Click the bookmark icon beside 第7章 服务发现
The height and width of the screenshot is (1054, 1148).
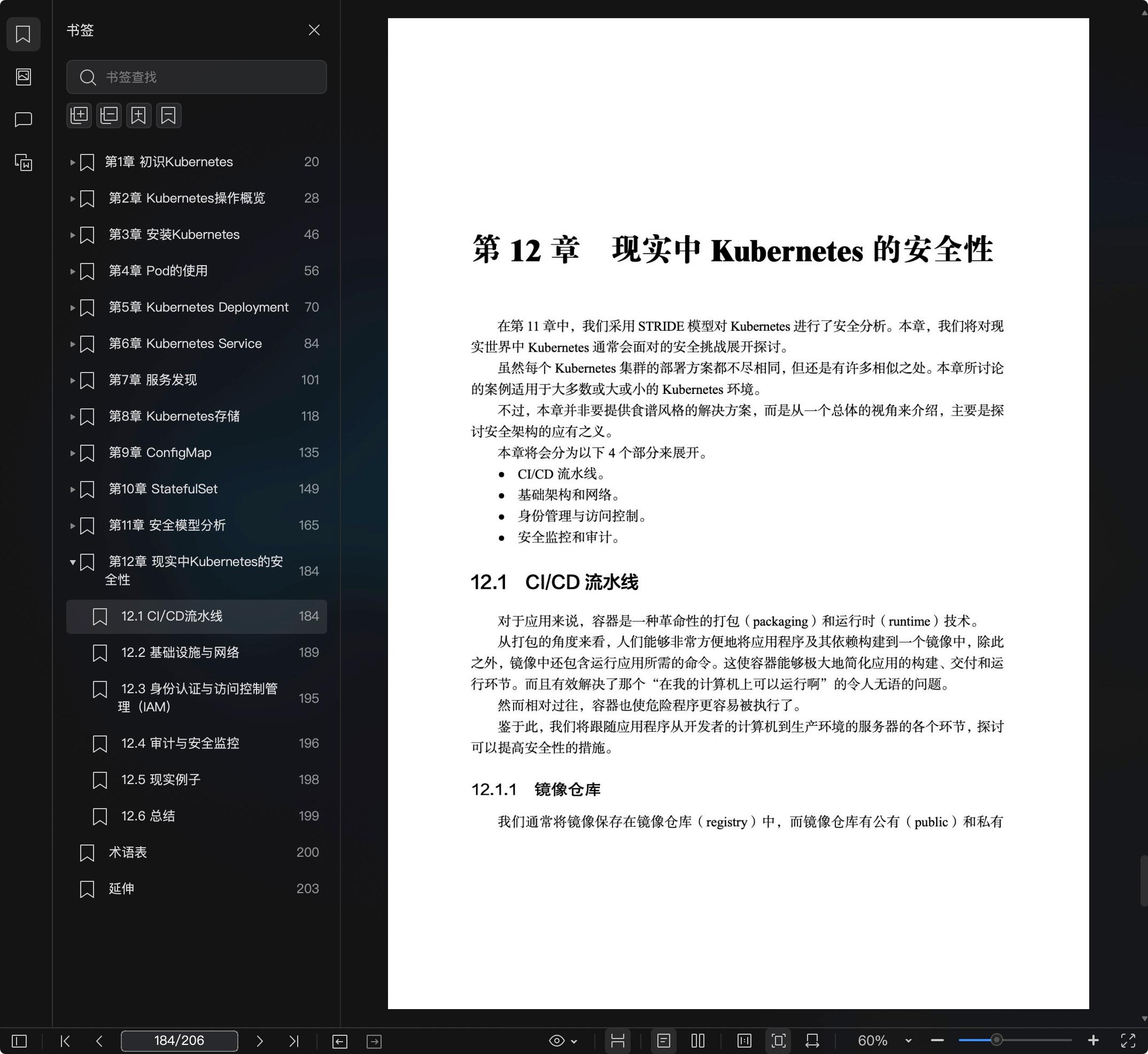coord(87,381)
